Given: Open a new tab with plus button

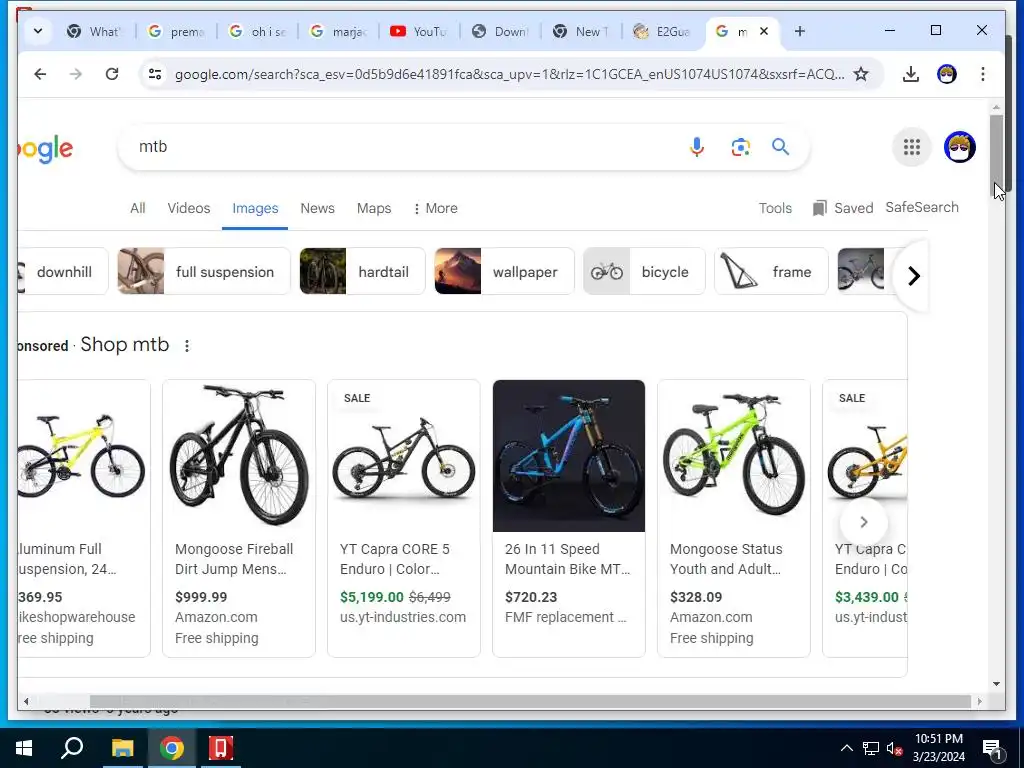Looking at the screenshot, I should 800,31.
